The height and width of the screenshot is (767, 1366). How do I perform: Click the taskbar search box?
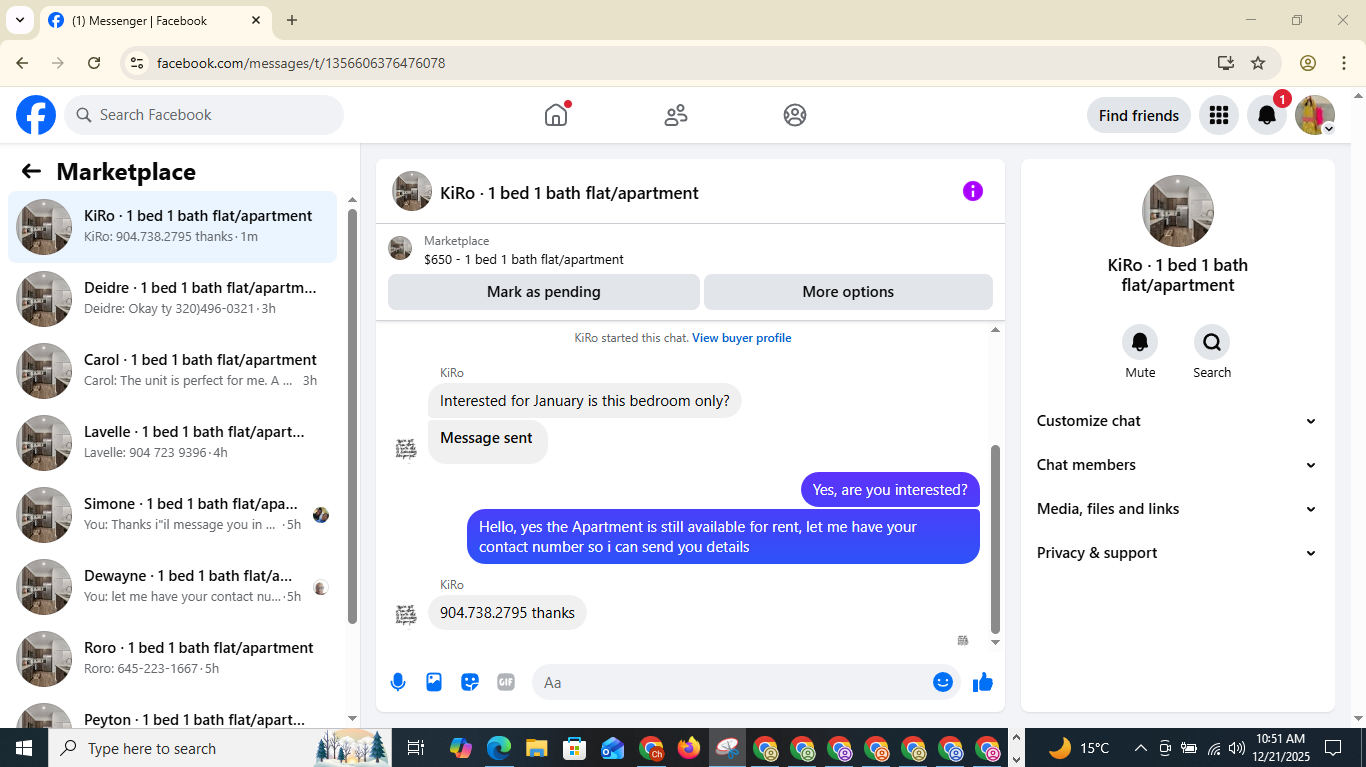pos(221,748)
